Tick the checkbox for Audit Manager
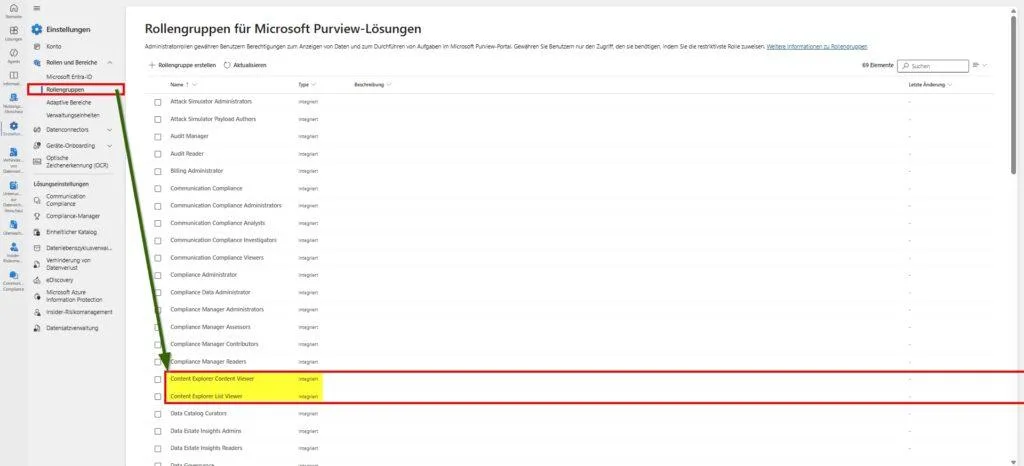 157,136
